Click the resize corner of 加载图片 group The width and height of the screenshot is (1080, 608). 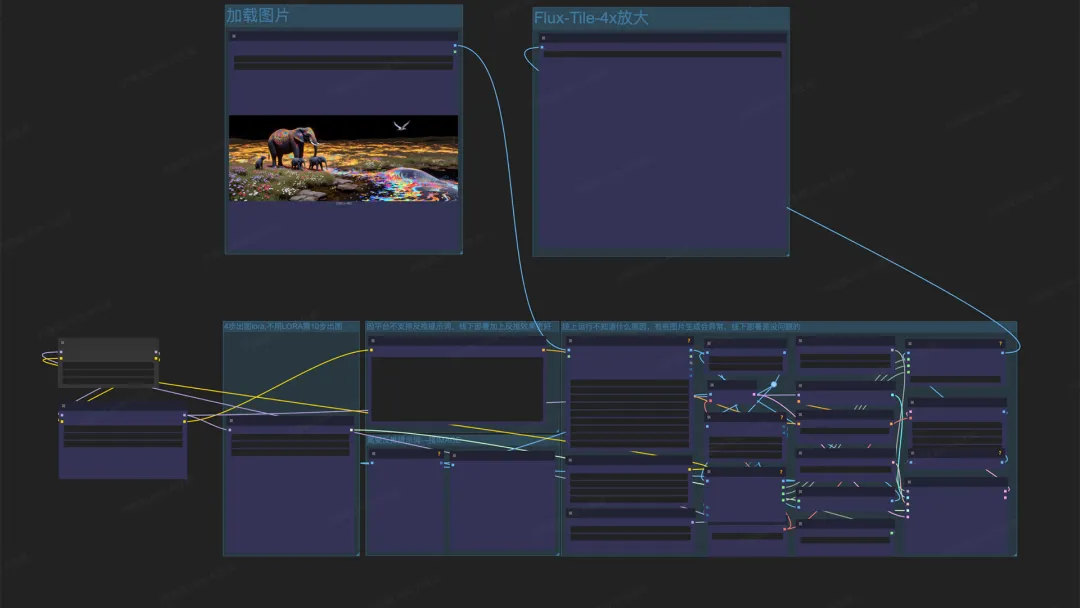(459, 251)
